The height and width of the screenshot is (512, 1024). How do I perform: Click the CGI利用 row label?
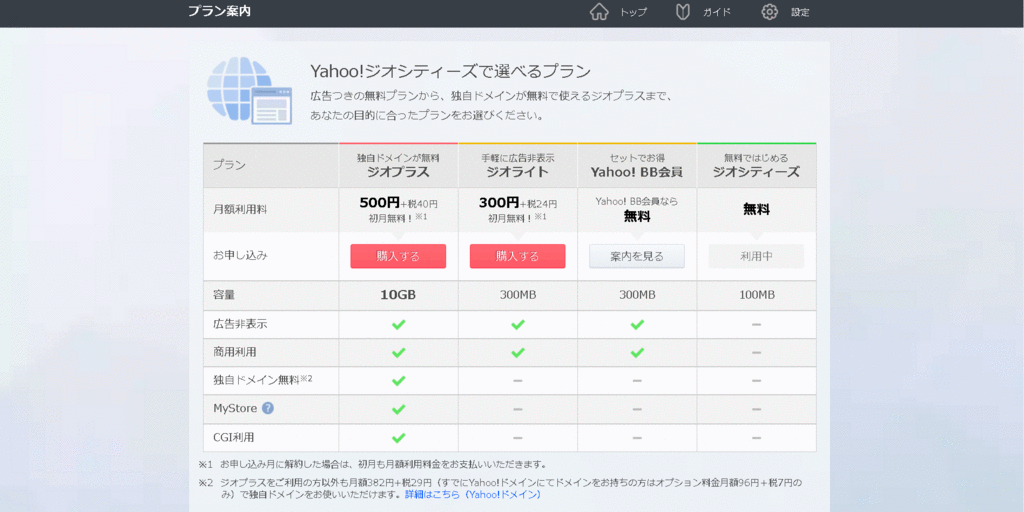pos(234,437)
